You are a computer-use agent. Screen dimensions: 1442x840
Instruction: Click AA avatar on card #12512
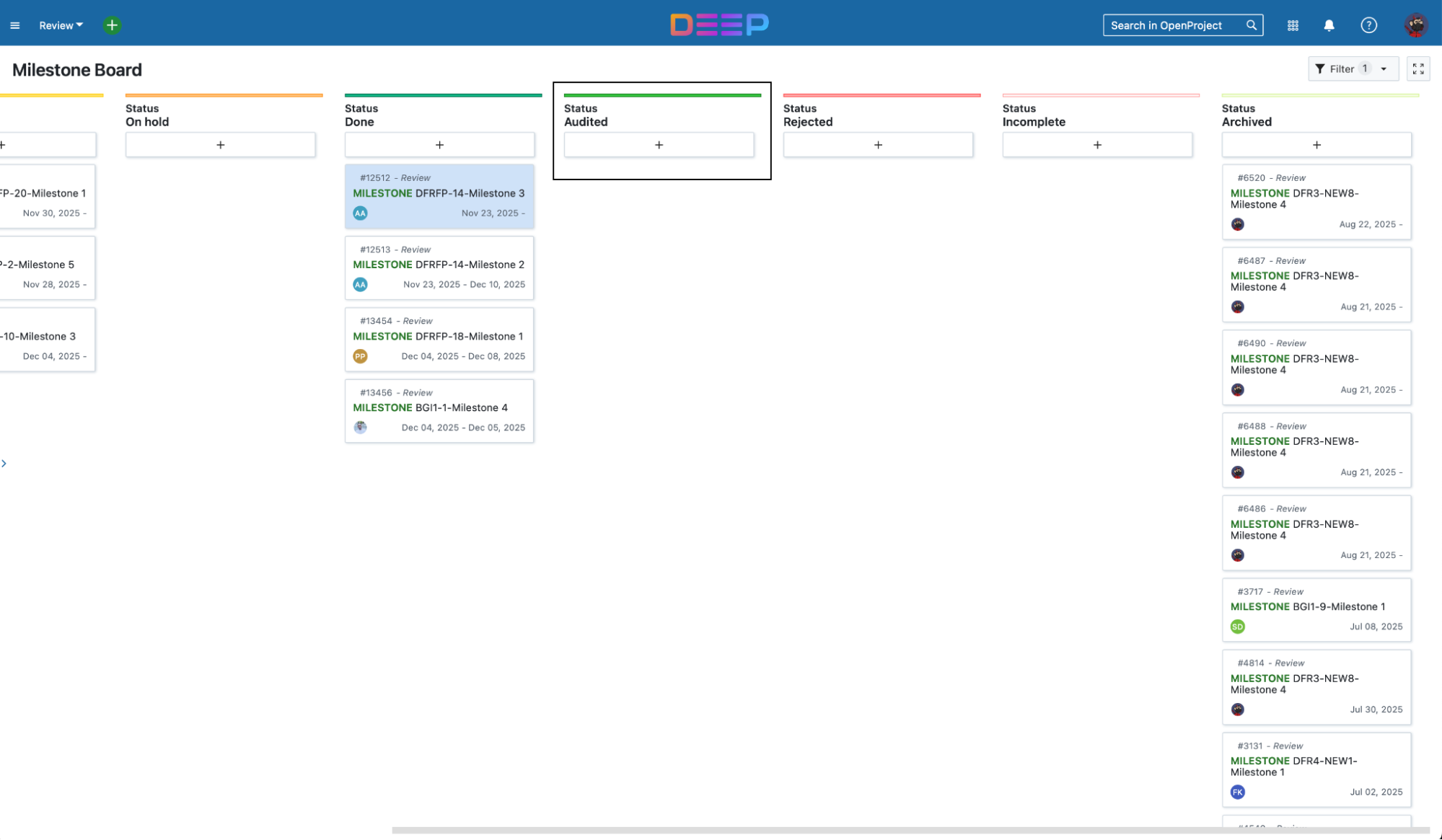point(360,213)
